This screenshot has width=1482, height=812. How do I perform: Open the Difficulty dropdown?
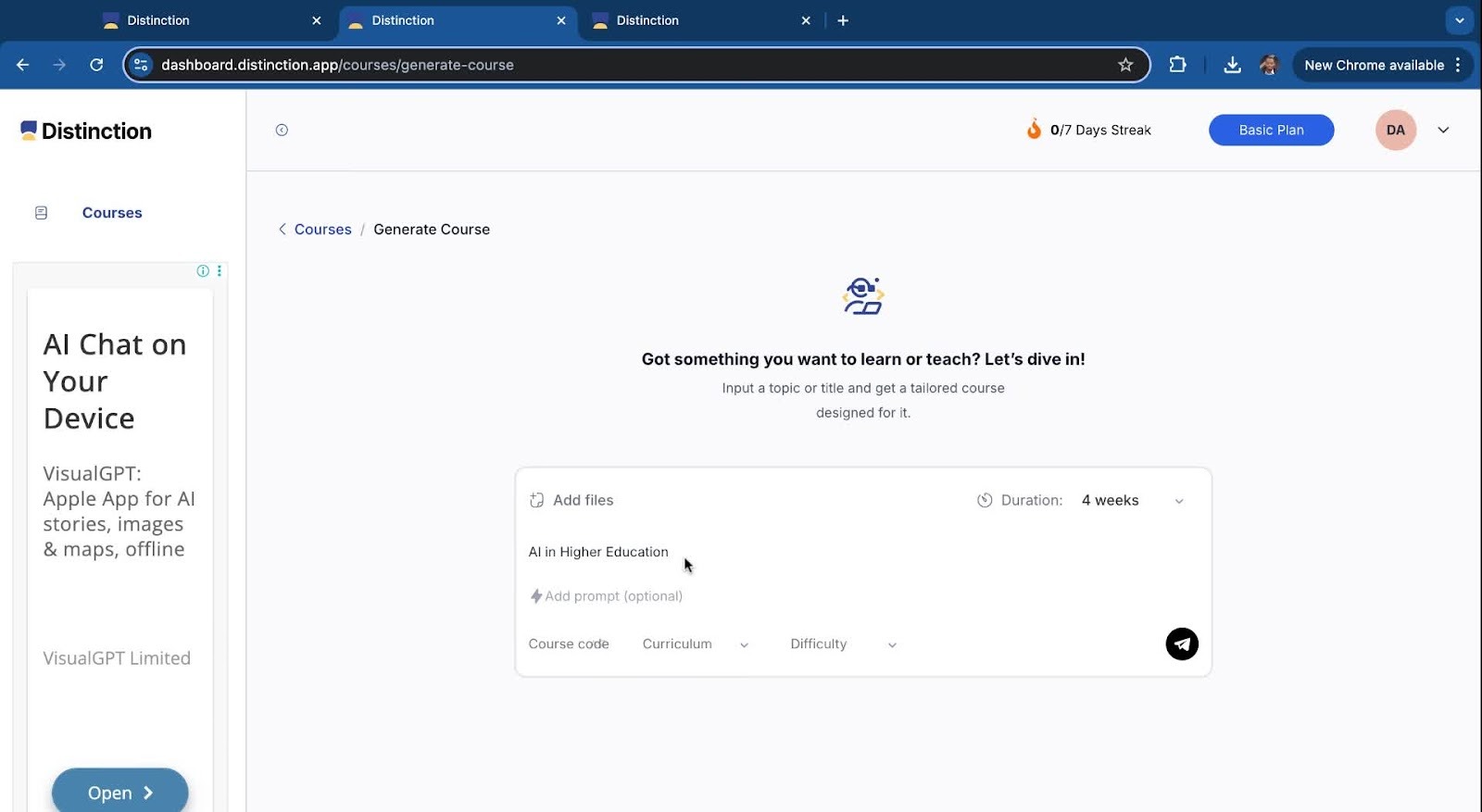point(843,644)
